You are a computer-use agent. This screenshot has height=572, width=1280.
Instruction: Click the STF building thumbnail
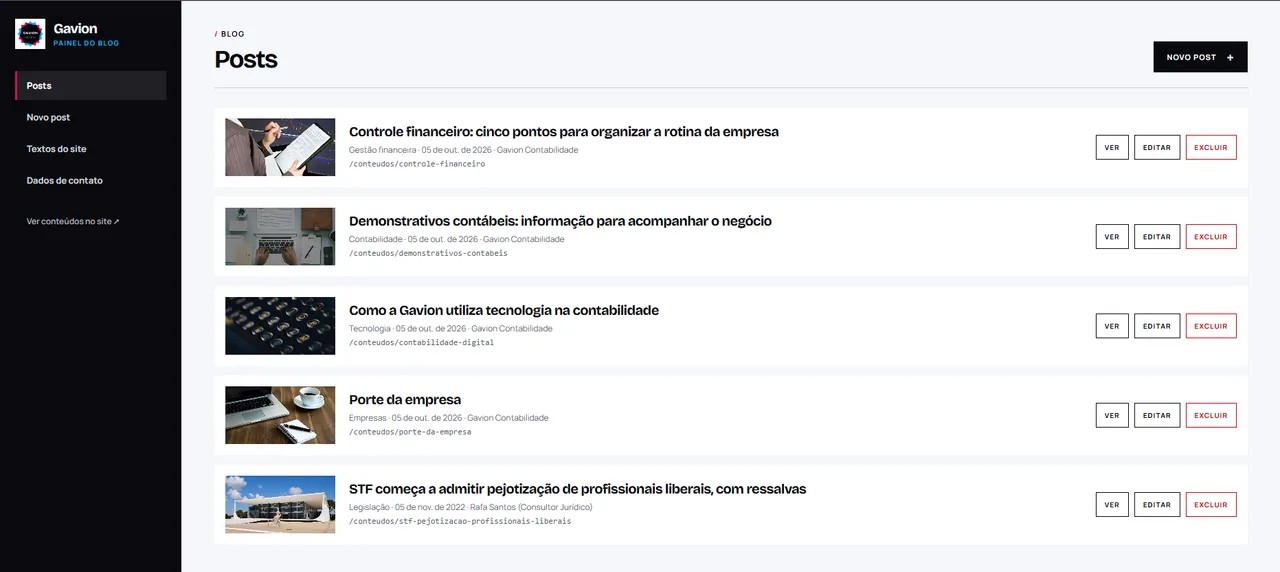coord(280,504)
